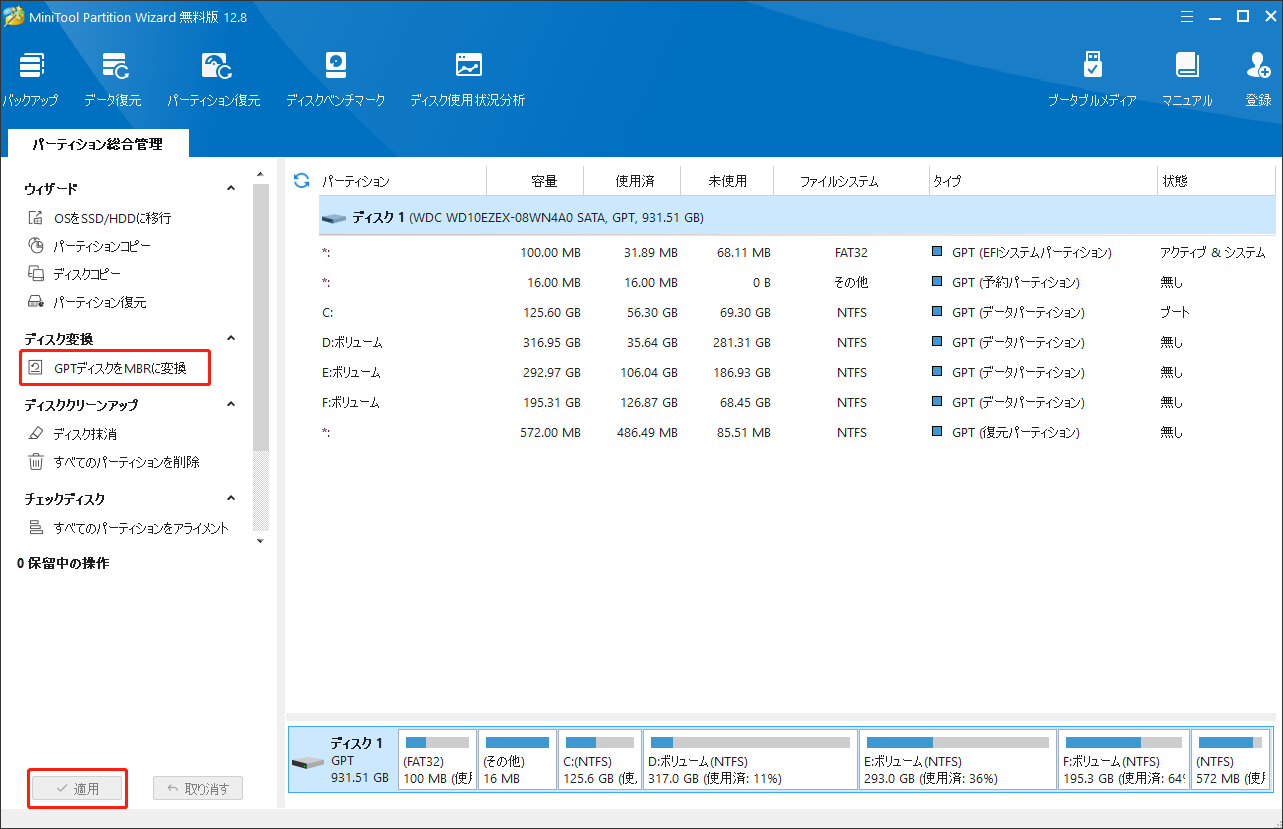Sort by the 状態 column header
The height and width of the screenshot is (829, 1283).
[x=1215, y=181]
